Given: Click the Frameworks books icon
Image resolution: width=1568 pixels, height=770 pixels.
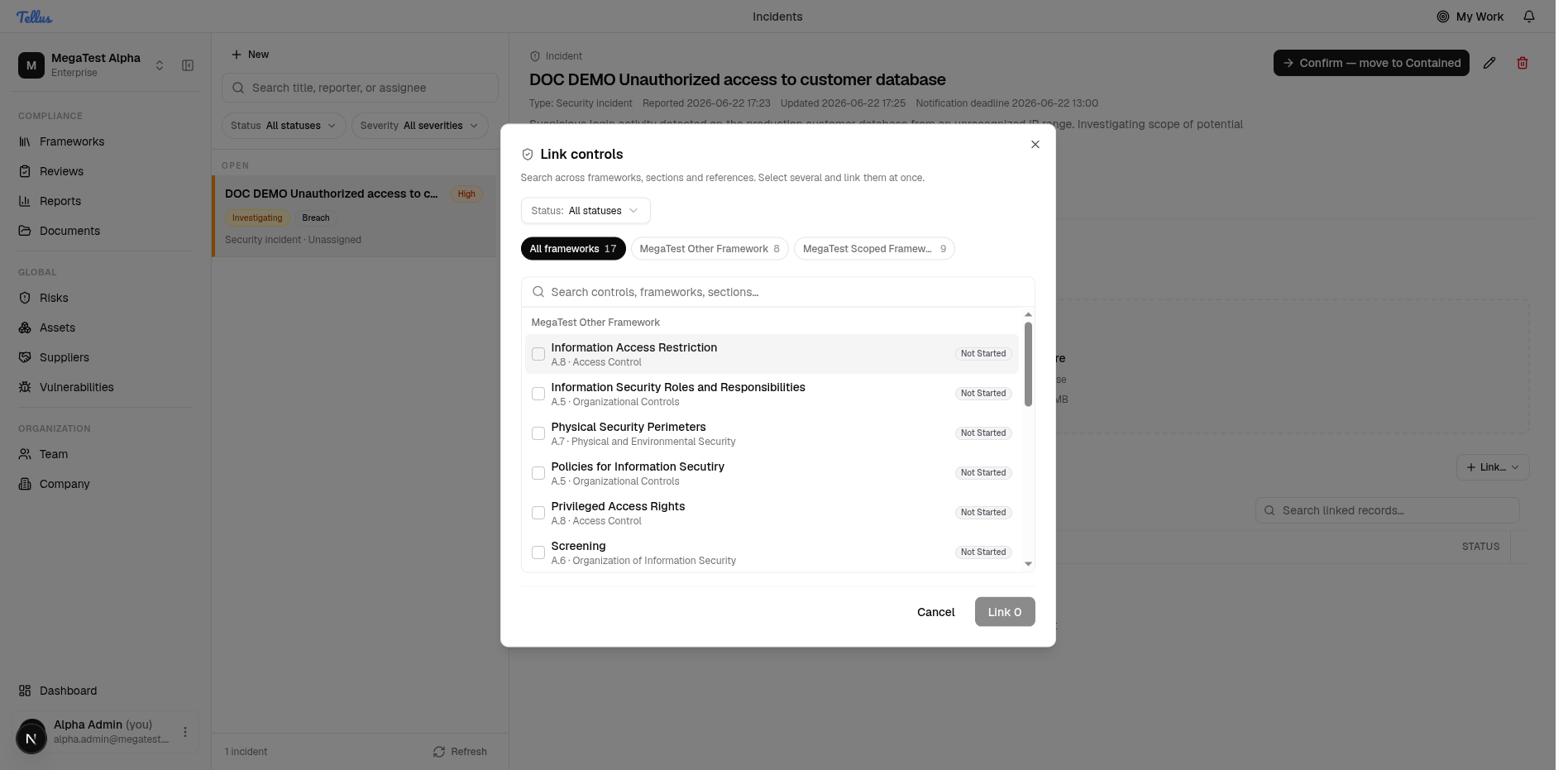Looking at the screenshot, I should click(25, 141).
